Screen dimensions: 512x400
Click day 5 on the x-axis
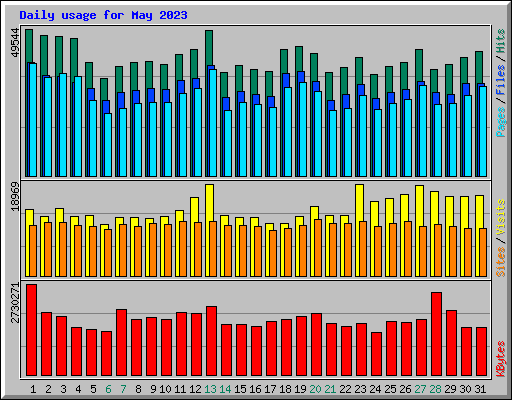[x=93, y=389]
